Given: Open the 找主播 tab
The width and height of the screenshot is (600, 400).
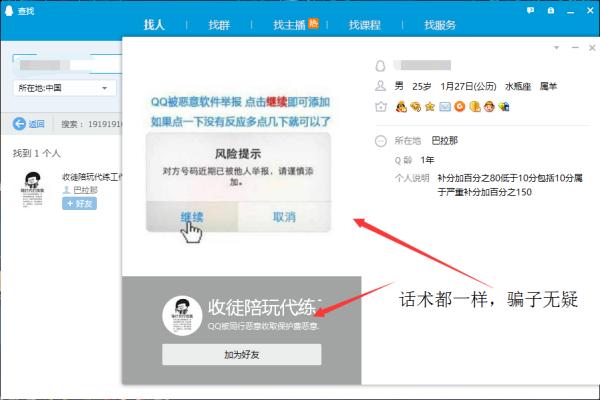Looking at the screenshot, I should point(289,25).
